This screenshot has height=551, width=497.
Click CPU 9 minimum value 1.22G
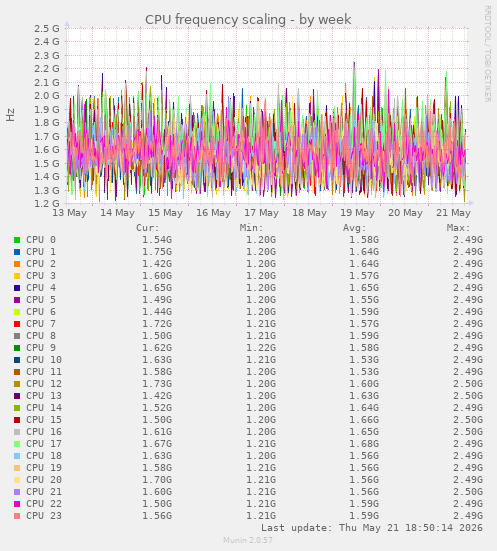261,348
